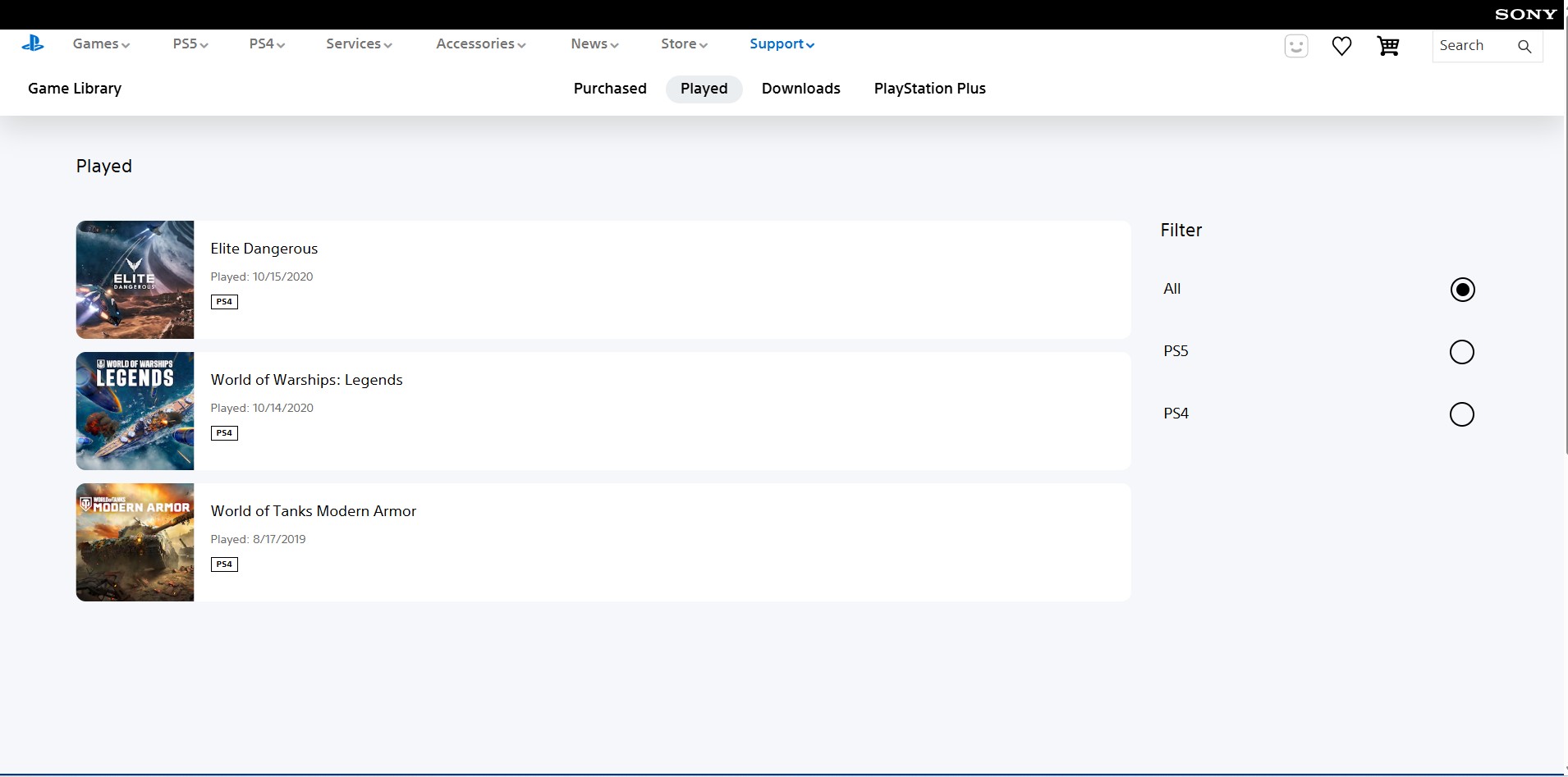Expand the Services dropdown menu
This screenshot has height=777, width=1568.
[x=359, y=44]
